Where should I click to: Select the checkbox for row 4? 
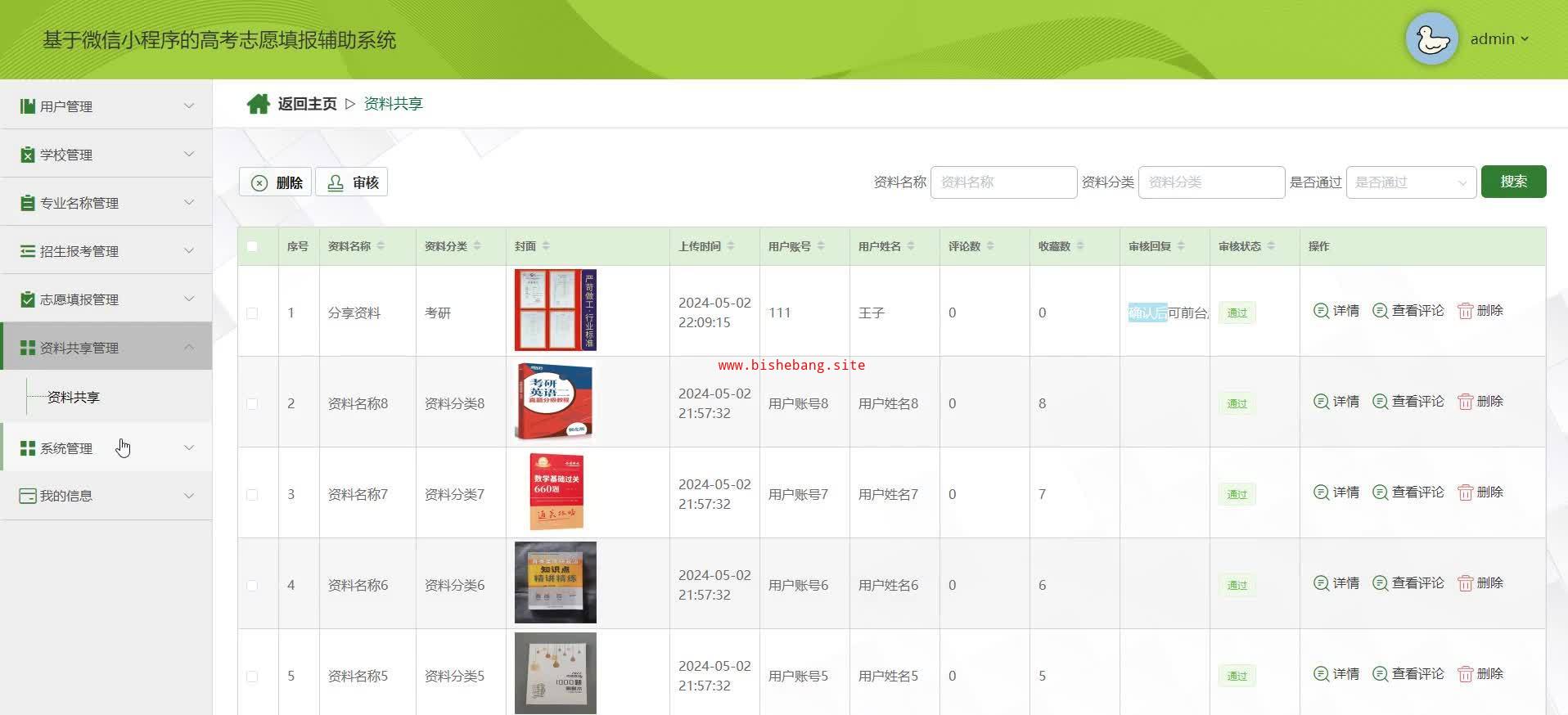[x=252, y=586]
